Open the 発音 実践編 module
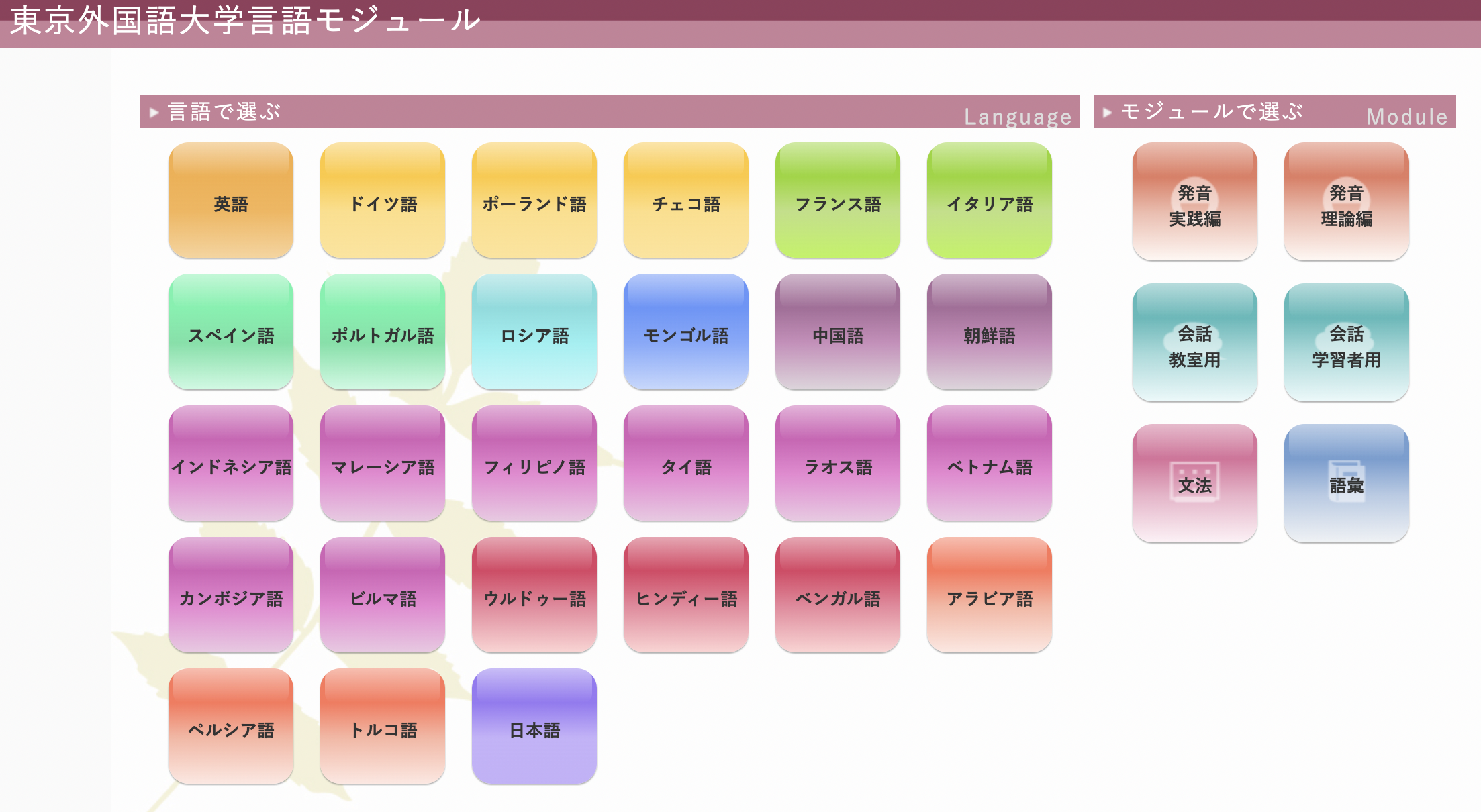The image size is (1481, 812). (1195, 201)
